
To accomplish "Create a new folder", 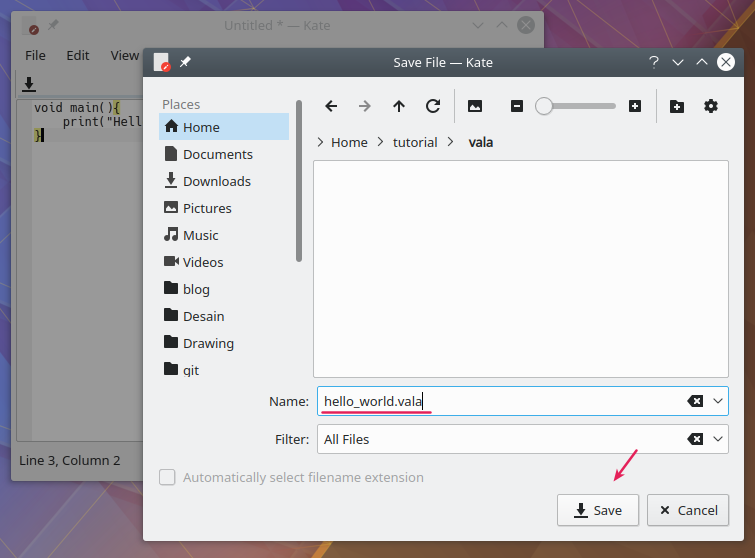I will 677,106.
